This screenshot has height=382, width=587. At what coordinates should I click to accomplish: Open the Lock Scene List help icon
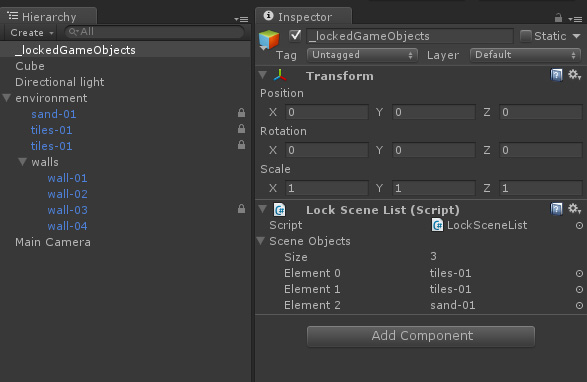pos(556,209)
